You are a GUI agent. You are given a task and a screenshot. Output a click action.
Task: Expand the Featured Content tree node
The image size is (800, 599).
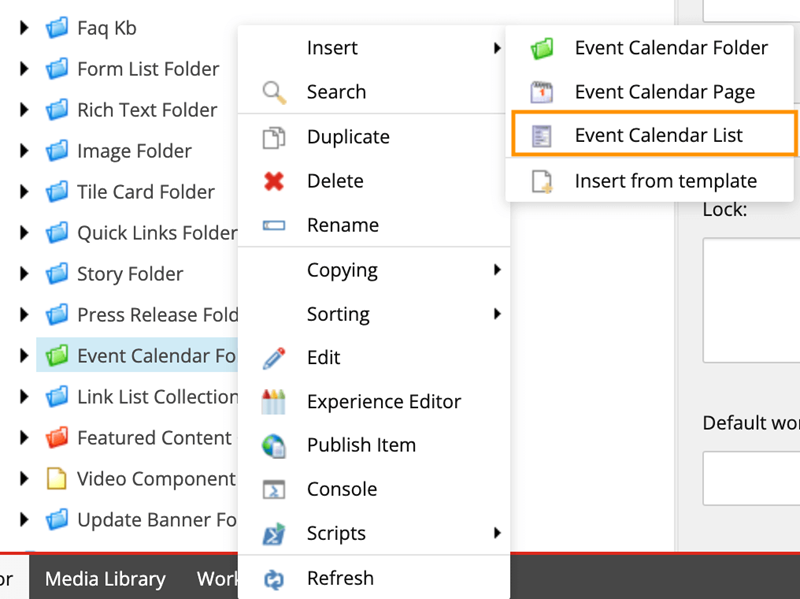pyautogui.click(x=24, y=438)
